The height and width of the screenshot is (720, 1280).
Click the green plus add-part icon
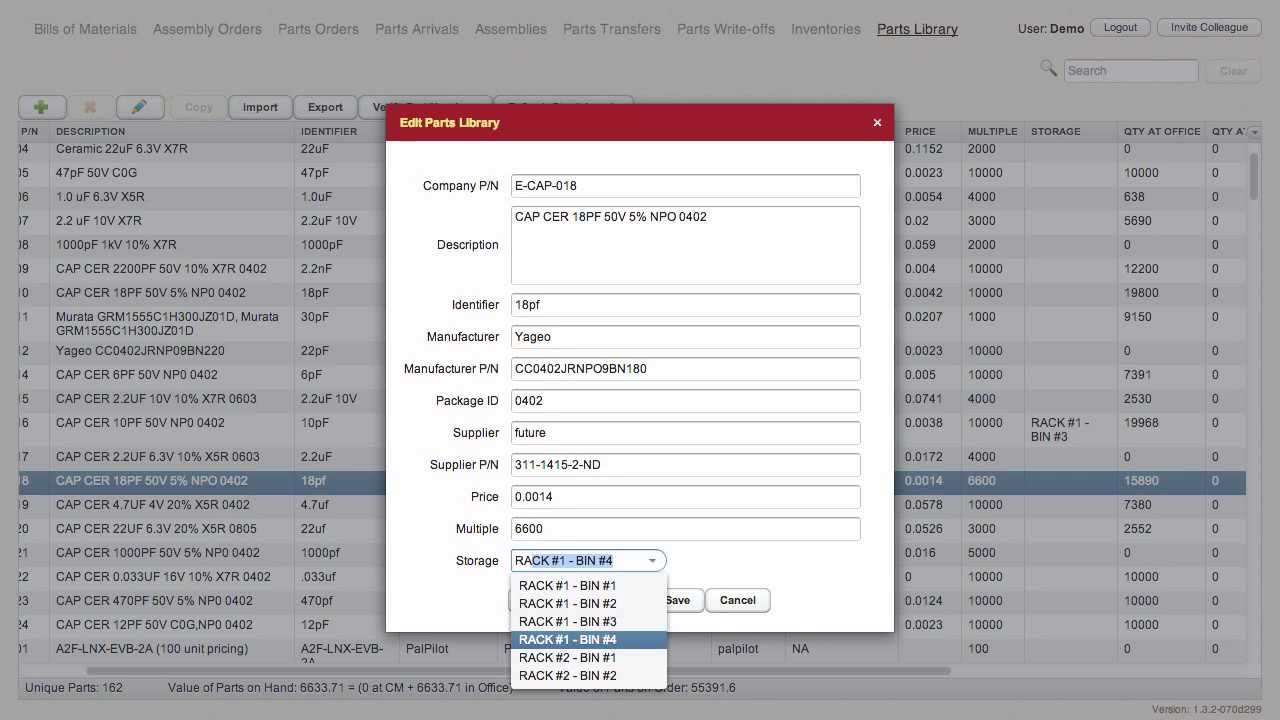pos(42,107)
